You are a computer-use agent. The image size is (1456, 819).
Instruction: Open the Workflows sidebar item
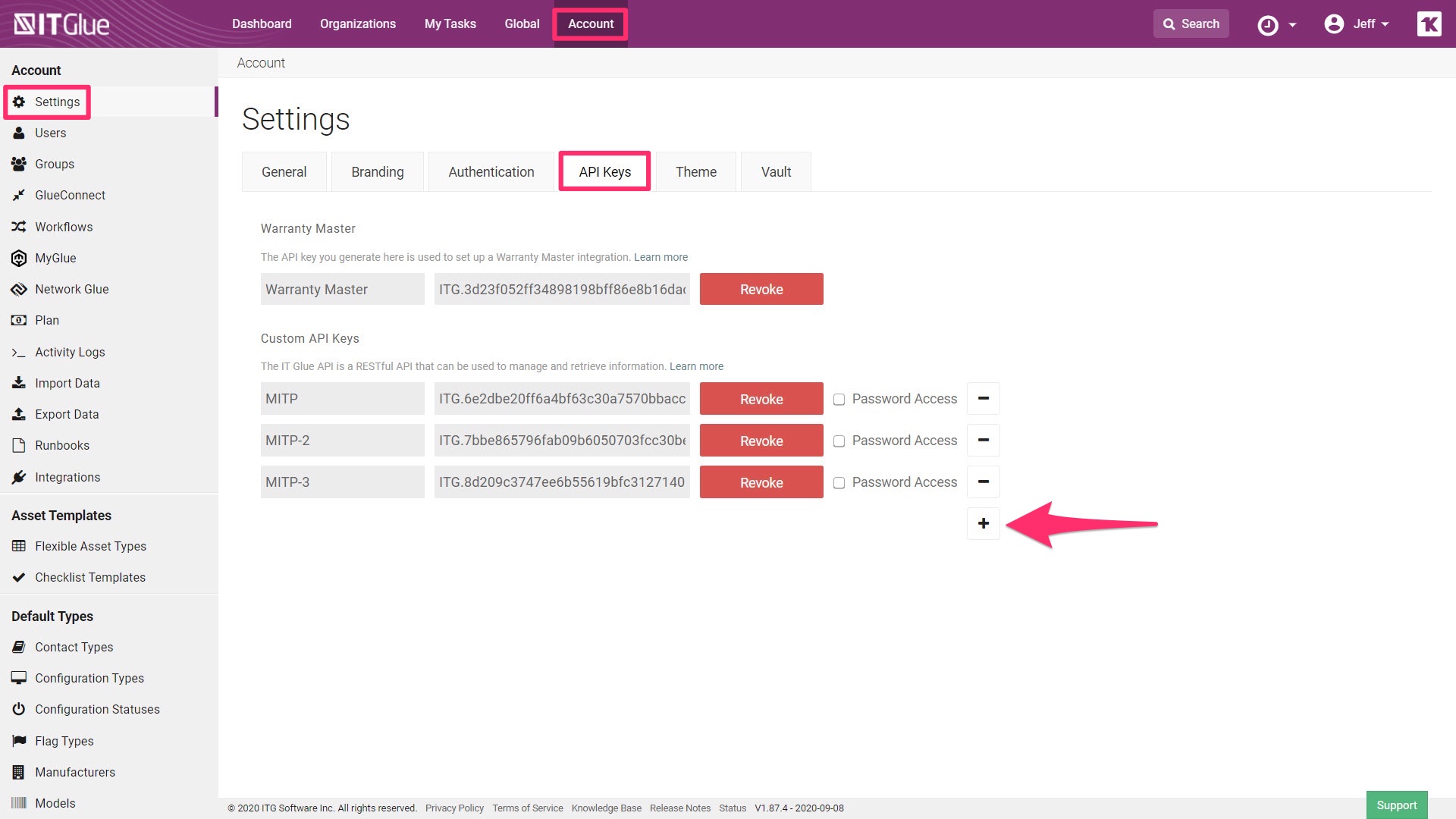[64, 227]
